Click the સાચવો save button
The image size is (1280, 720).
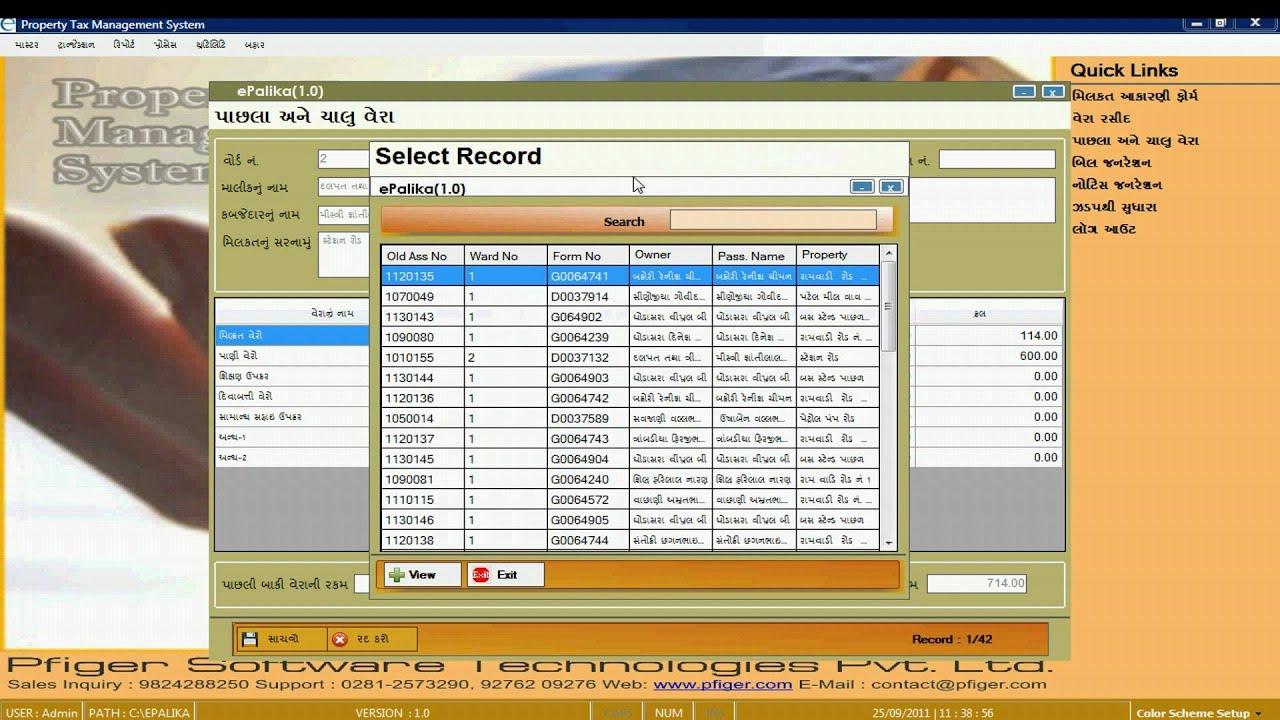pos(280,639)
